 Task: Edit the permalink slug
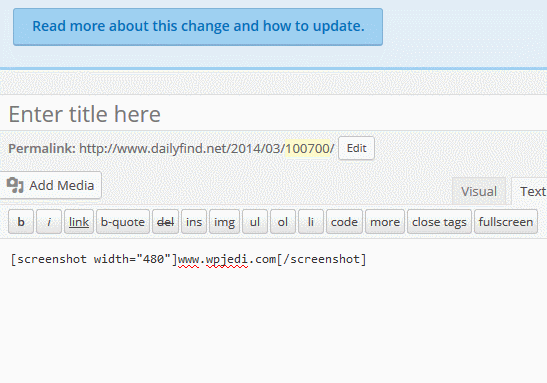(357, 148)
